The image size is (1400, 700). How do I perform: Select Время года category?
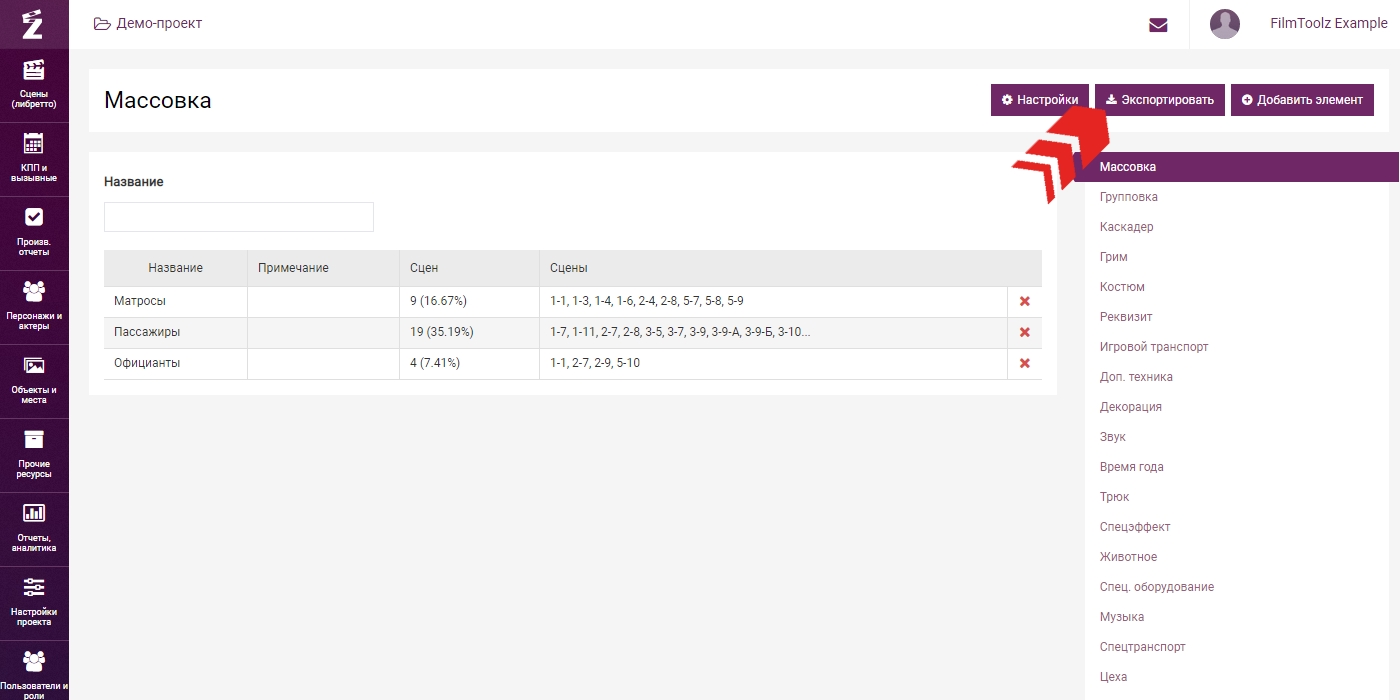[1132, 467]
